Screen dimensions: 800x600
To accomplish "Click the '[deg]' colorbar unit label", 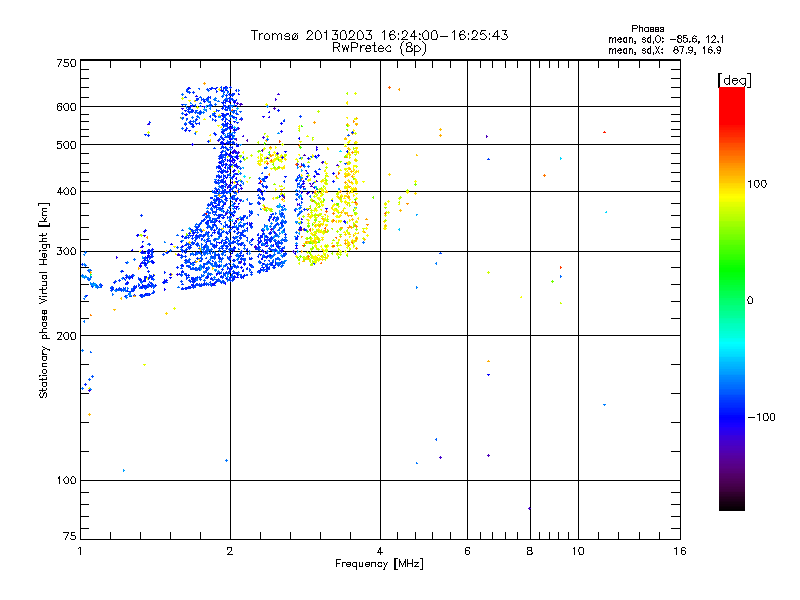I will [734, 81].
